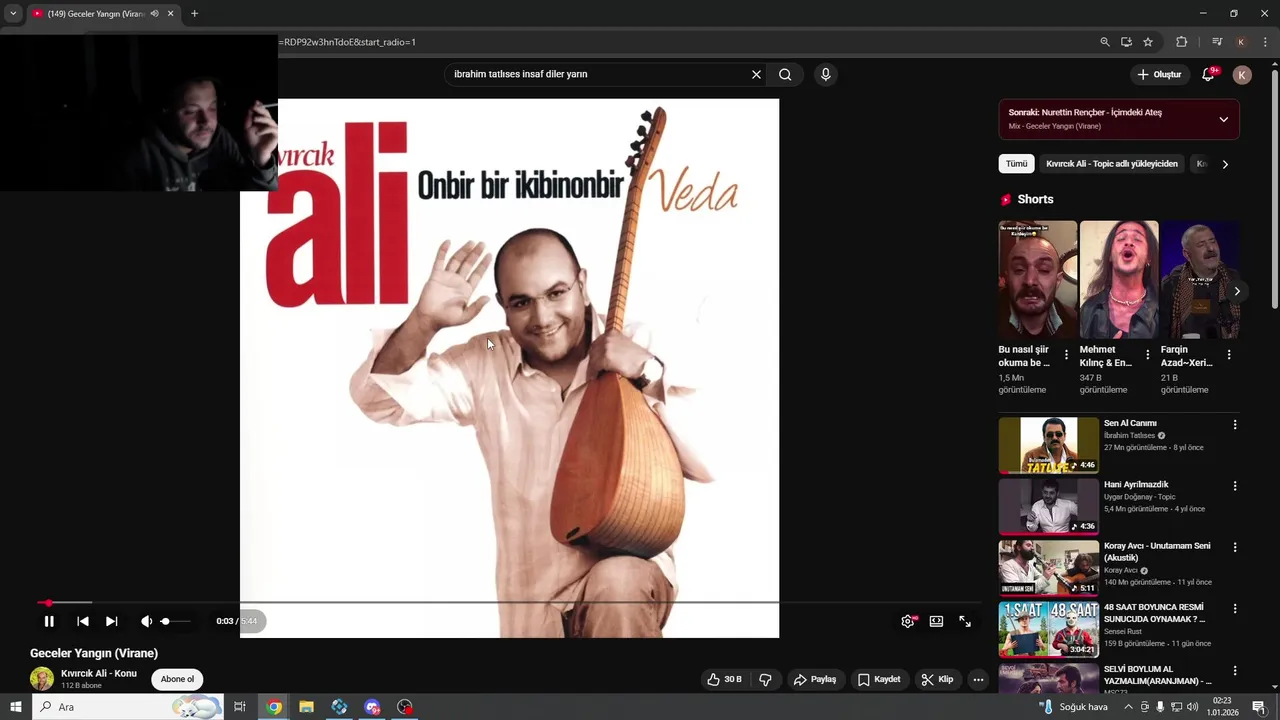Viewport: 1280px width, 720px height.
Task: Clear the YouTube search box text
Action: point(756,74)
